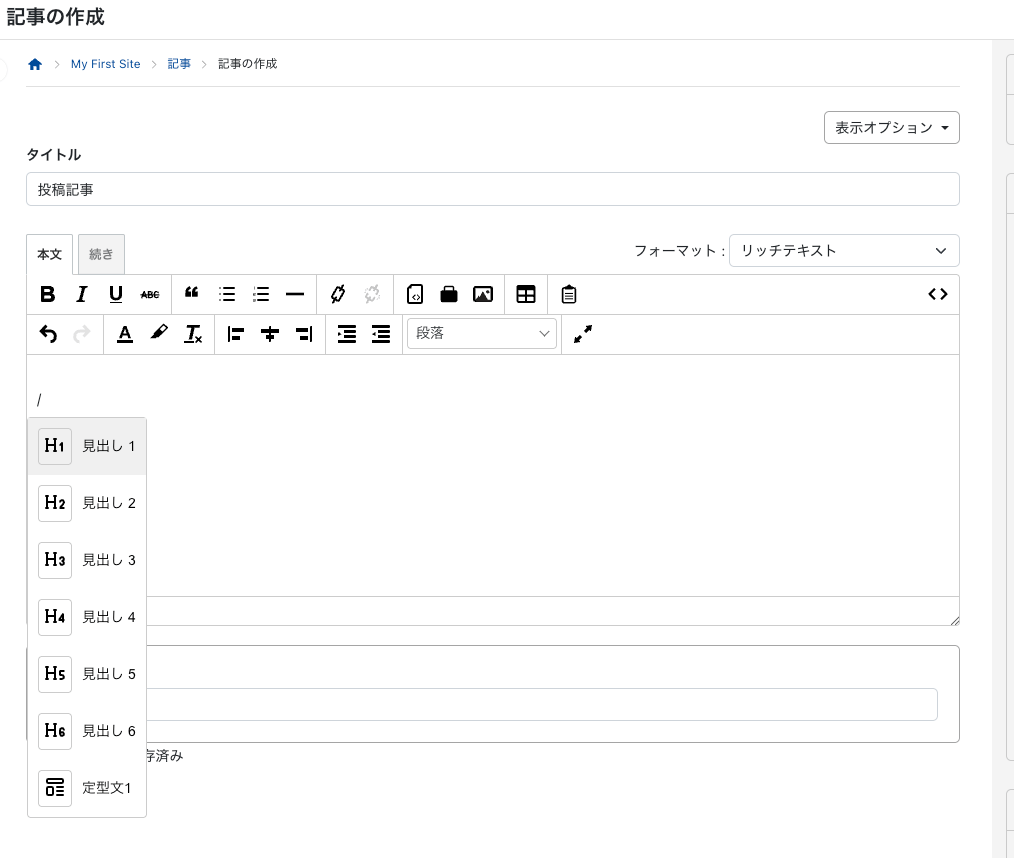The image size is (1014, 858).
Task: Insert a blockquote
Action: [x=191, y=295]
